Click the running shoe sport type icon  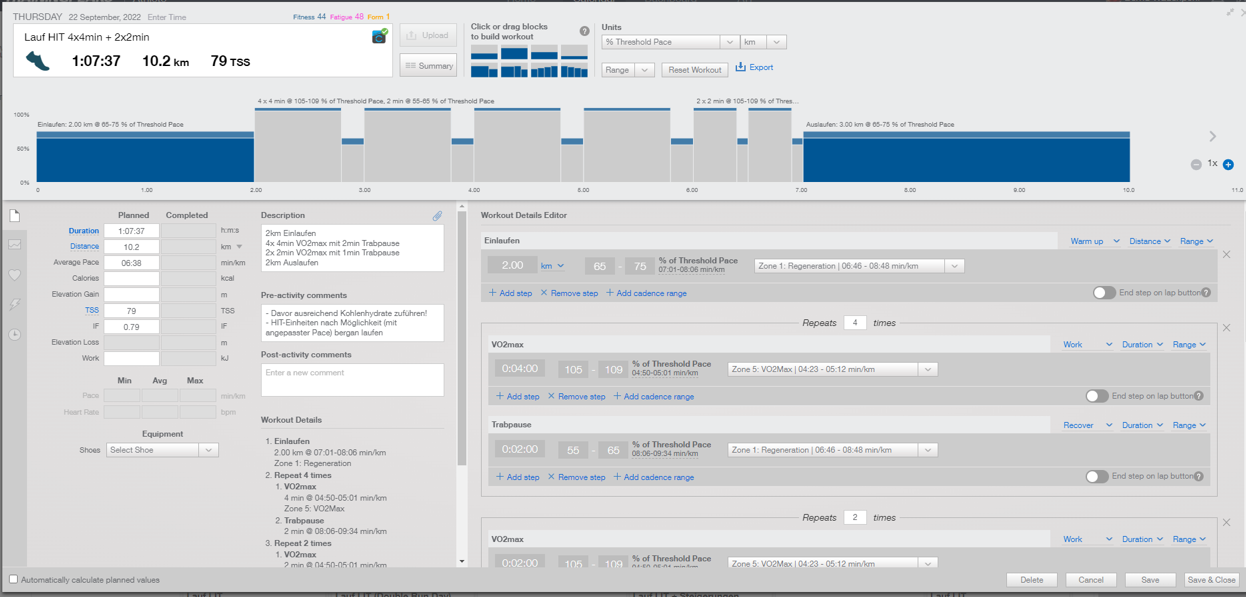38,61
